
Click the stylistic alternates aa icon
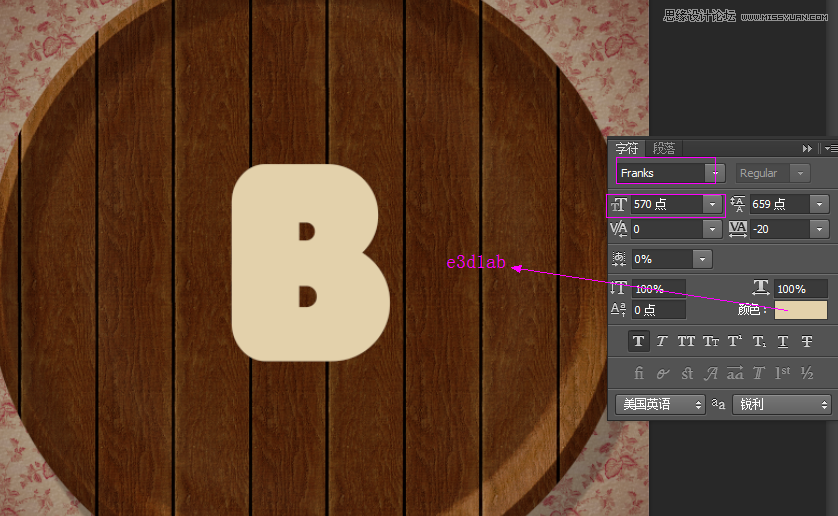pos(735,373)
